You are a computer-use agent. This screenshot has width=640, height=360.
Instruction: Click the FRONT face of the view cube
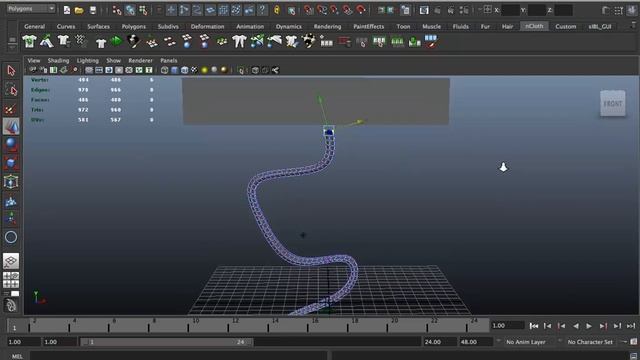(x=613, y=104)
